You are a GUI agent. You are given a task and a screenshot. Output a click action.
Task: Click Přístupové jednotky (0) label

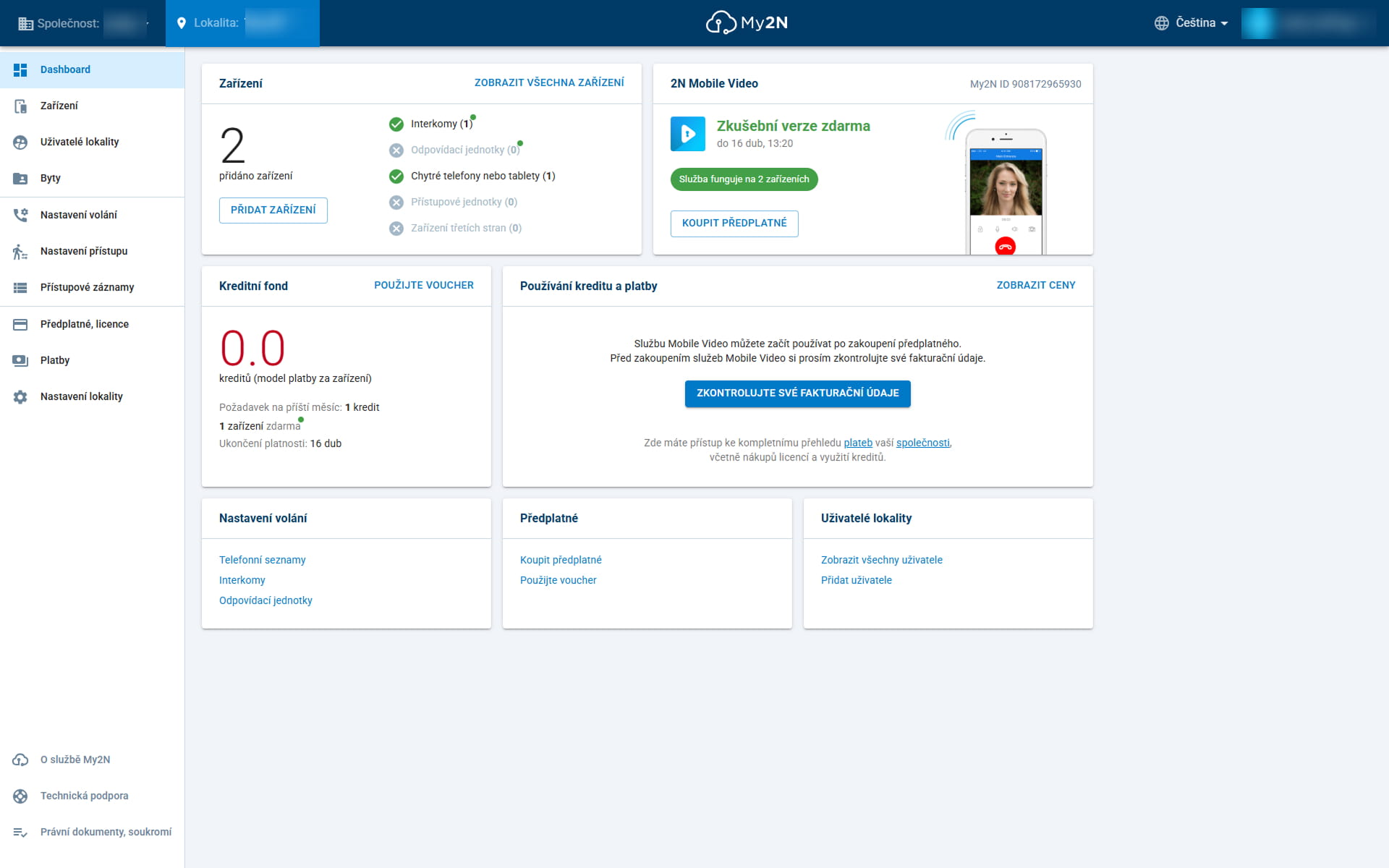click(464, 202)
